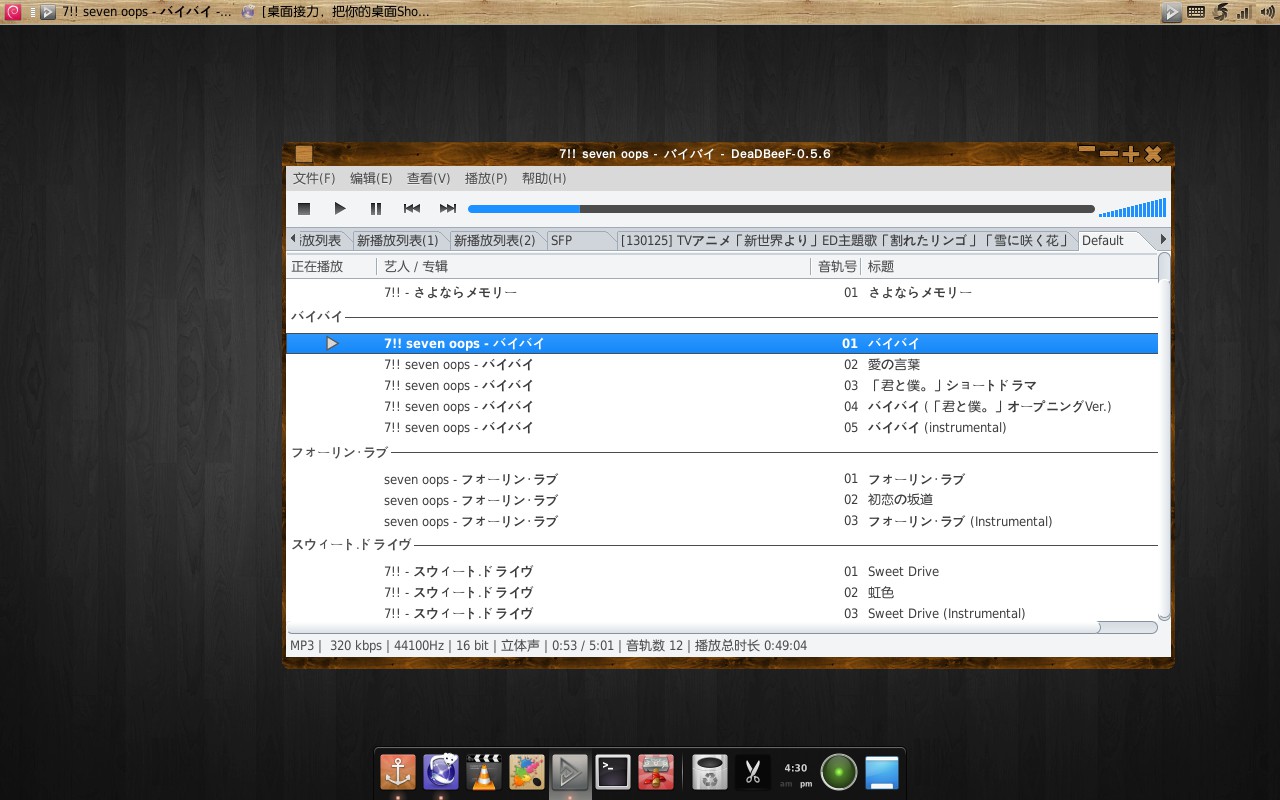Open the 查看(V) menu
Image resolution: width=1280 pixels, height=800 pixels.
tap(428, 178)
